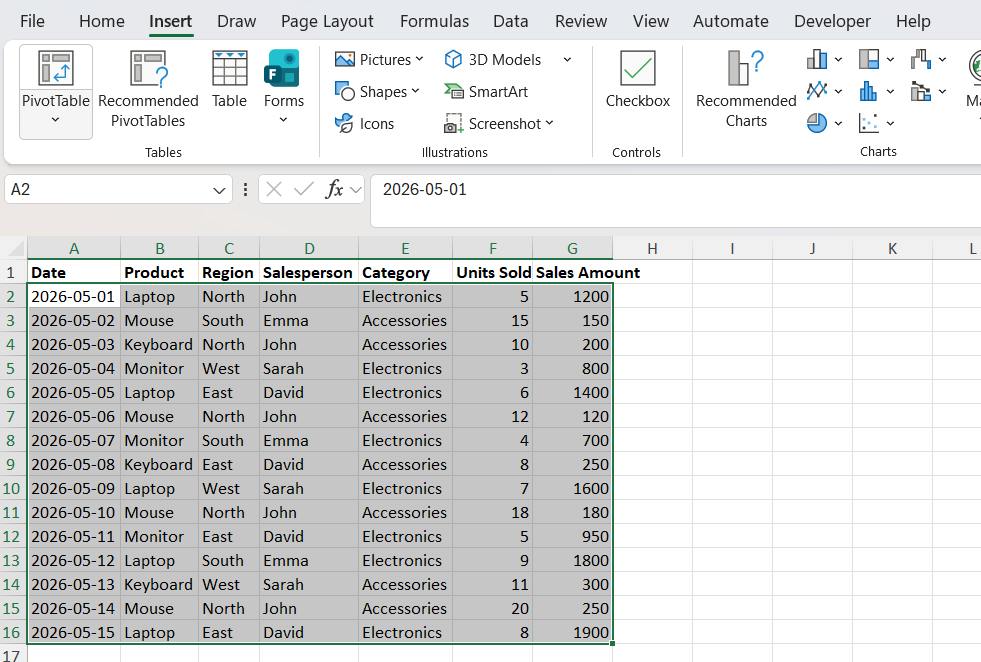The image size is (981, 662).
Task: Open the Screenshot dropdown chevron
Action: [549, 123]
